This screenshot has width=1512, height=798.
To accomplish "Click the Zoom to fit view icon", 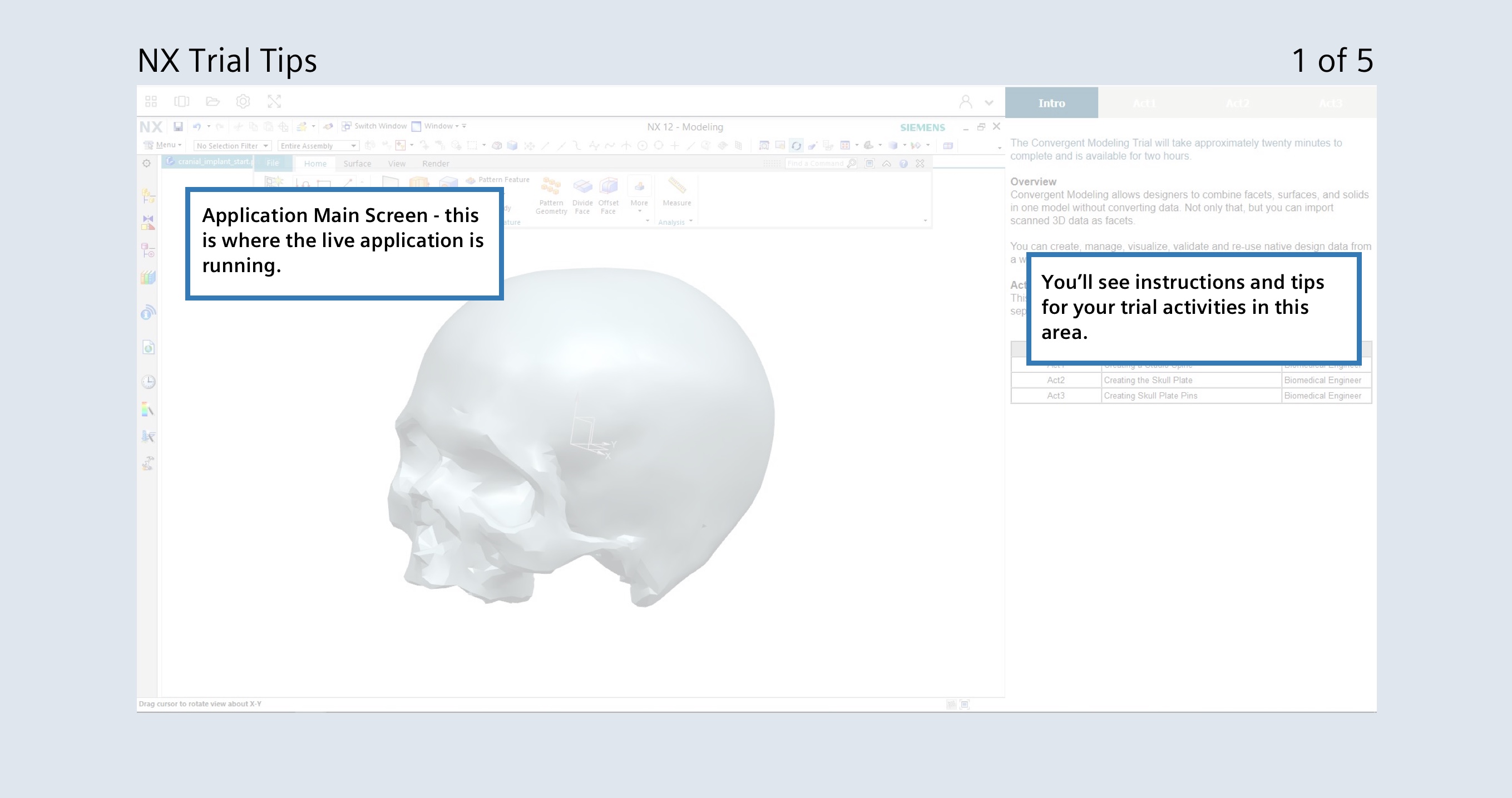I will pos(764,146).
